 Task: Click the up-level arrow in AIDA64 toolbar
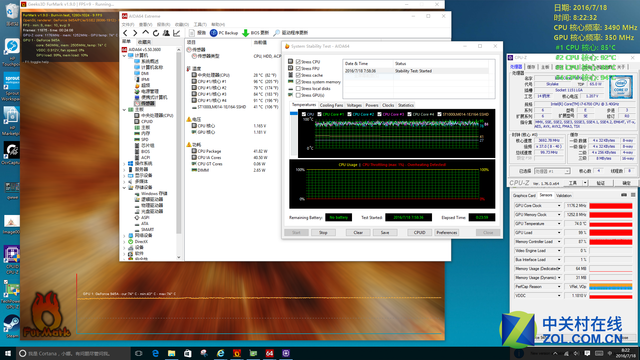point(145,33)
